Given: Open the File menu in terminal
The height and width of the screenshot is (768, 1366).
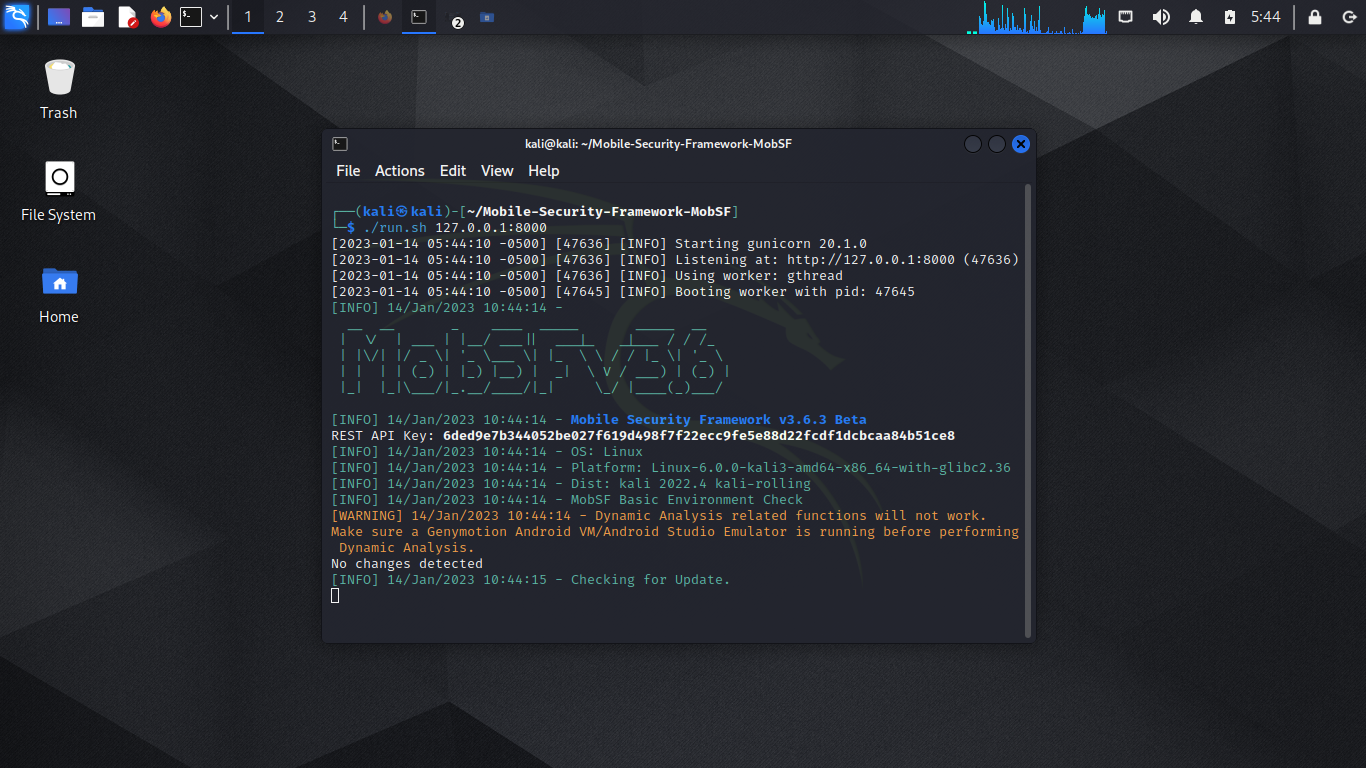Looking at the screenshot, I should pyautogui.click(x=348, y=171).
